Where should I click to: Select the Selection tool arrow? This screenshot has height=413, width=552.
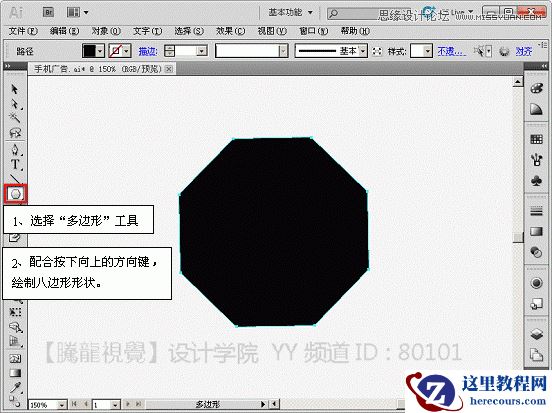(14, 89)
